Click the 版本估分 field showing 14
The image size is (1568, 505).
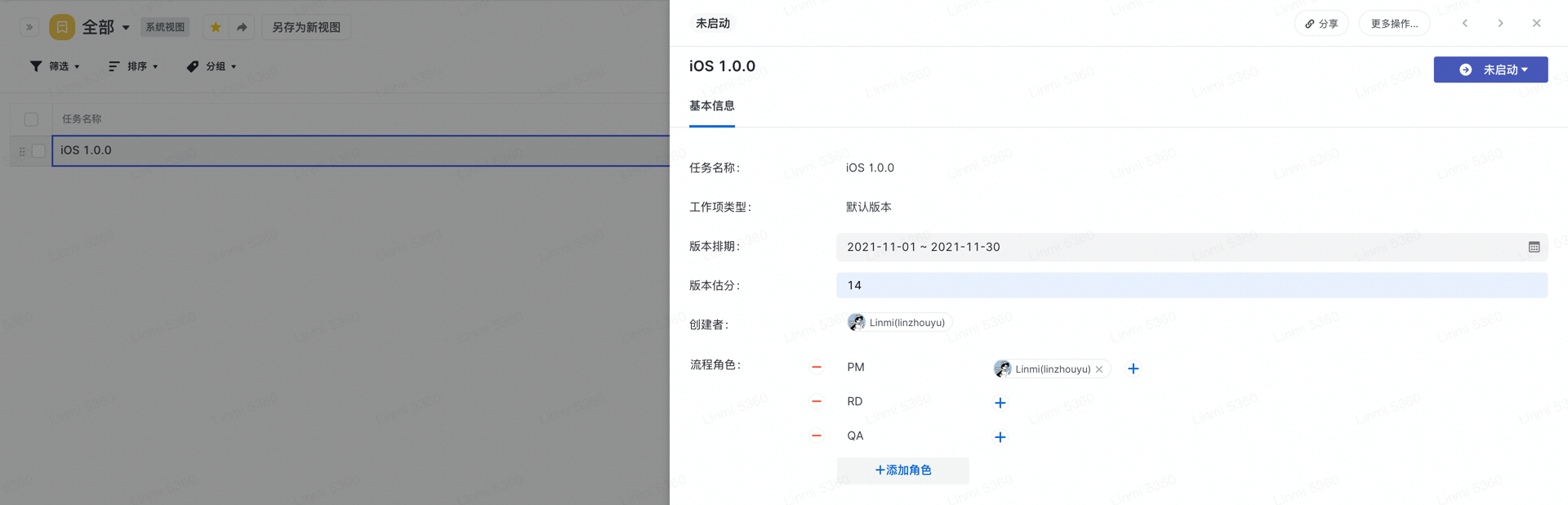(1192, 285)
